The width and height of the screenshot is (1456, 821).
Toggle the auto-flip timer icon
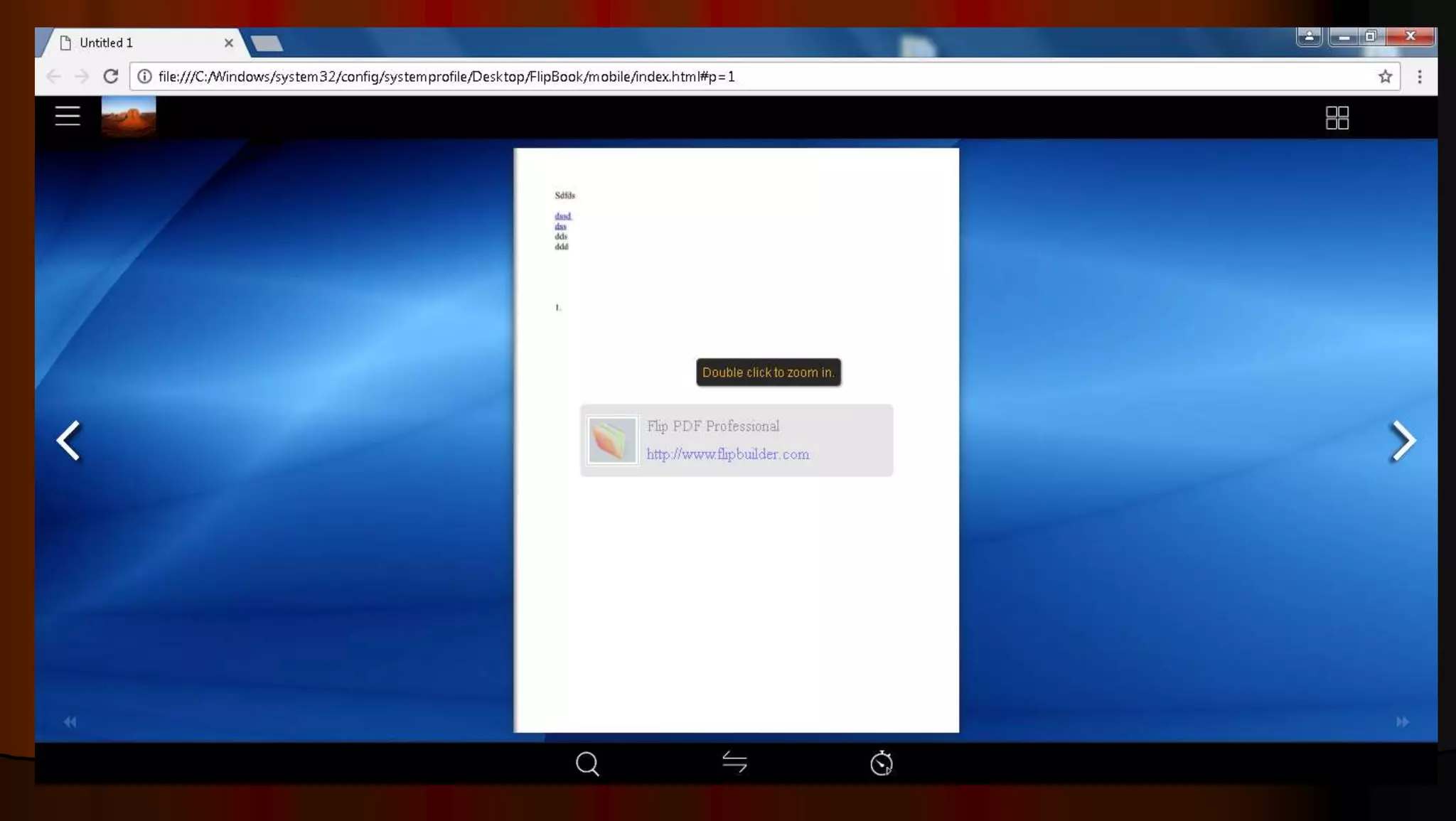click(x=882, y=763)
